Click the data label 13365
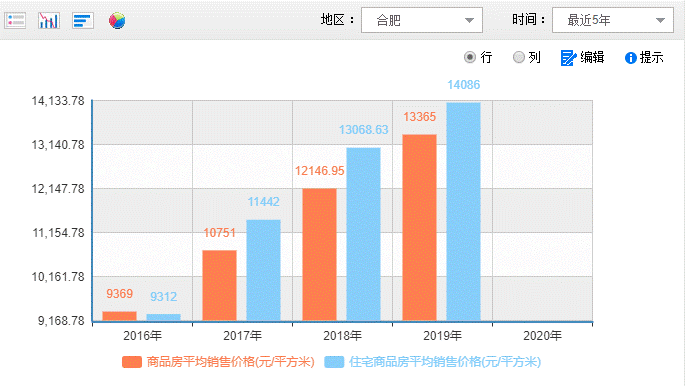Viewport: 687px width, 386px height. [419, 117]
